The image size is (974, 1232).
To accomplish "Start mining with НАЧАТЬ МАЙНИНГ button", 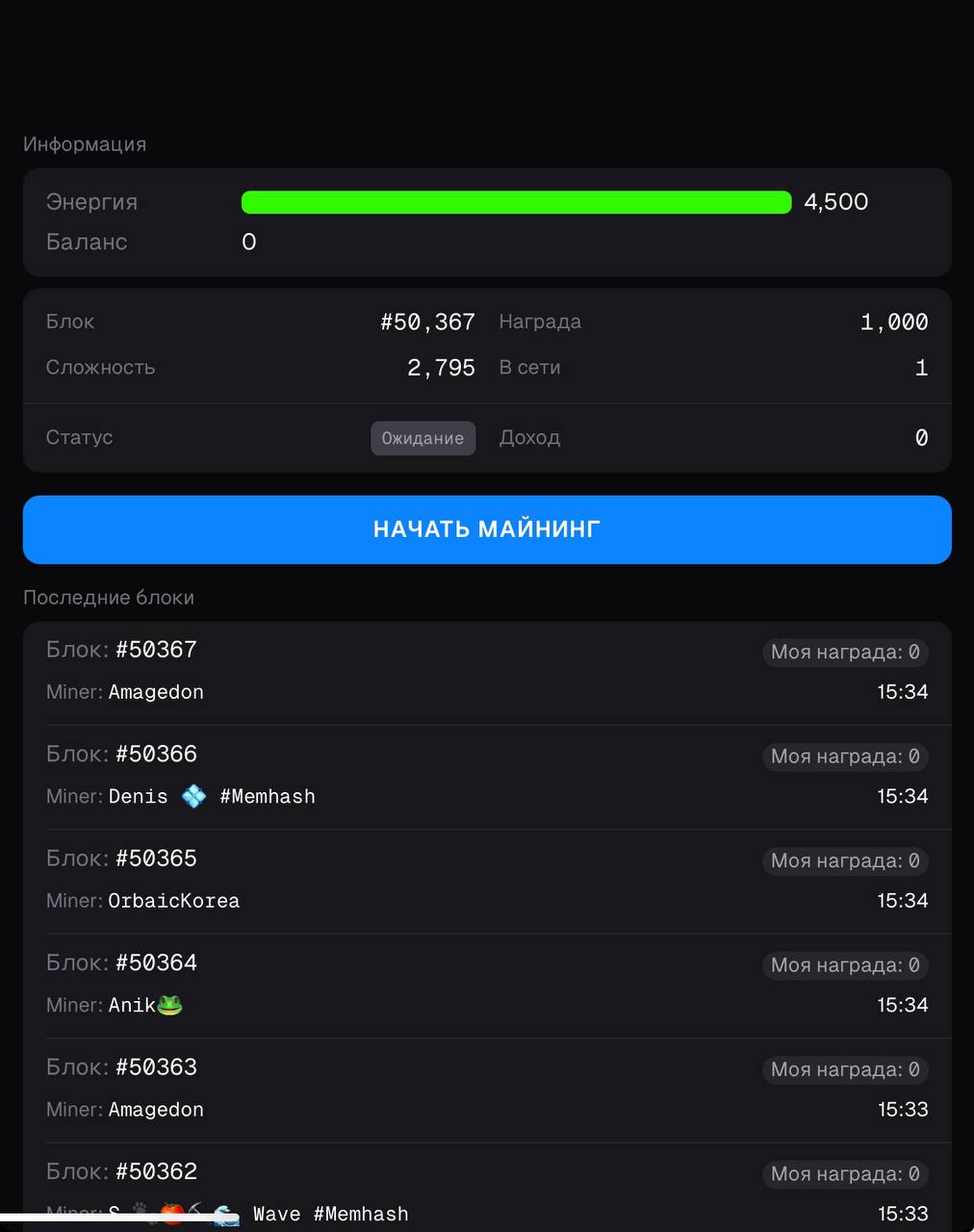I will 487,529.
